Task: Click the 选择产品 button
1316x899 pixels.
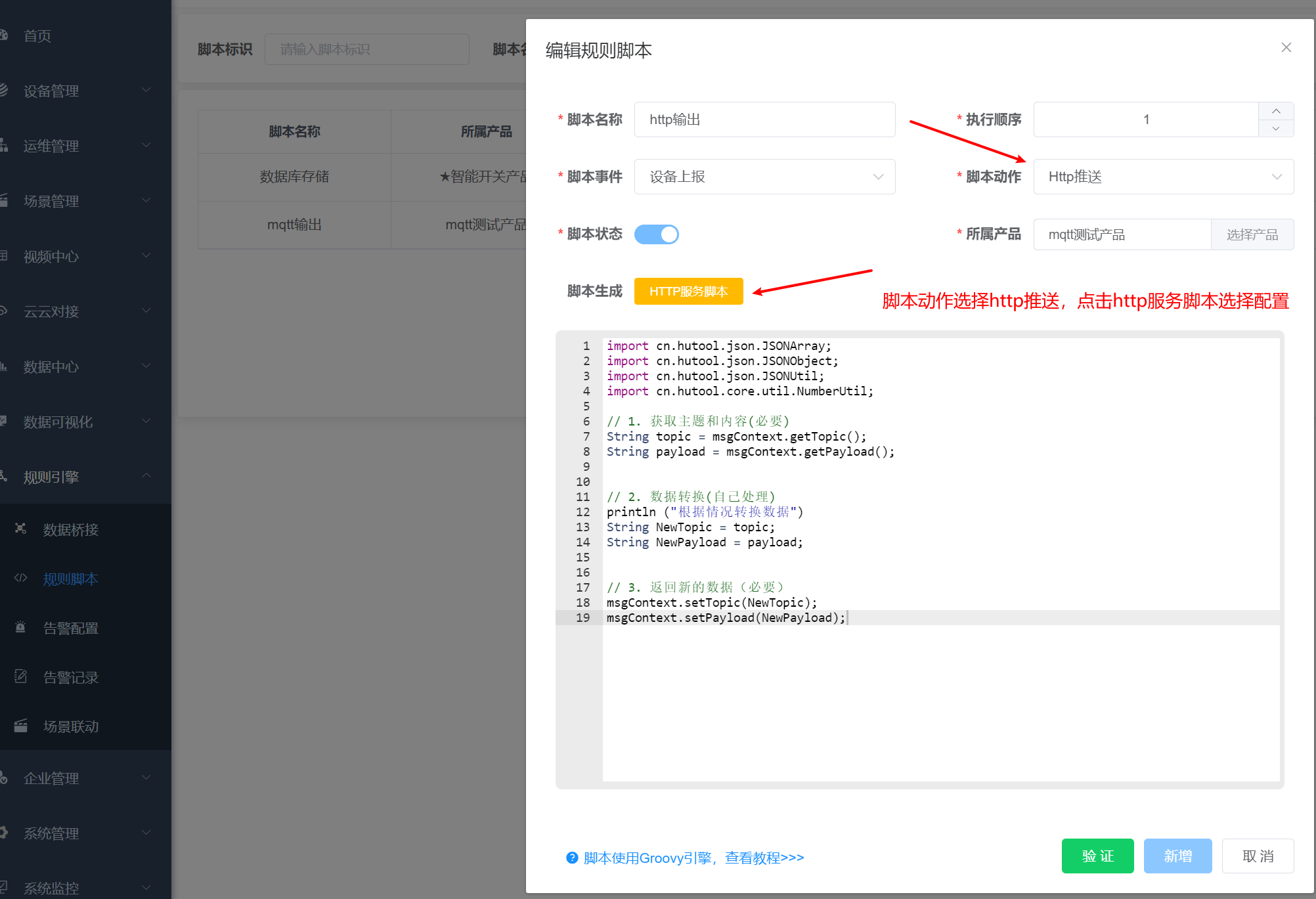Action: [1252, 234]
